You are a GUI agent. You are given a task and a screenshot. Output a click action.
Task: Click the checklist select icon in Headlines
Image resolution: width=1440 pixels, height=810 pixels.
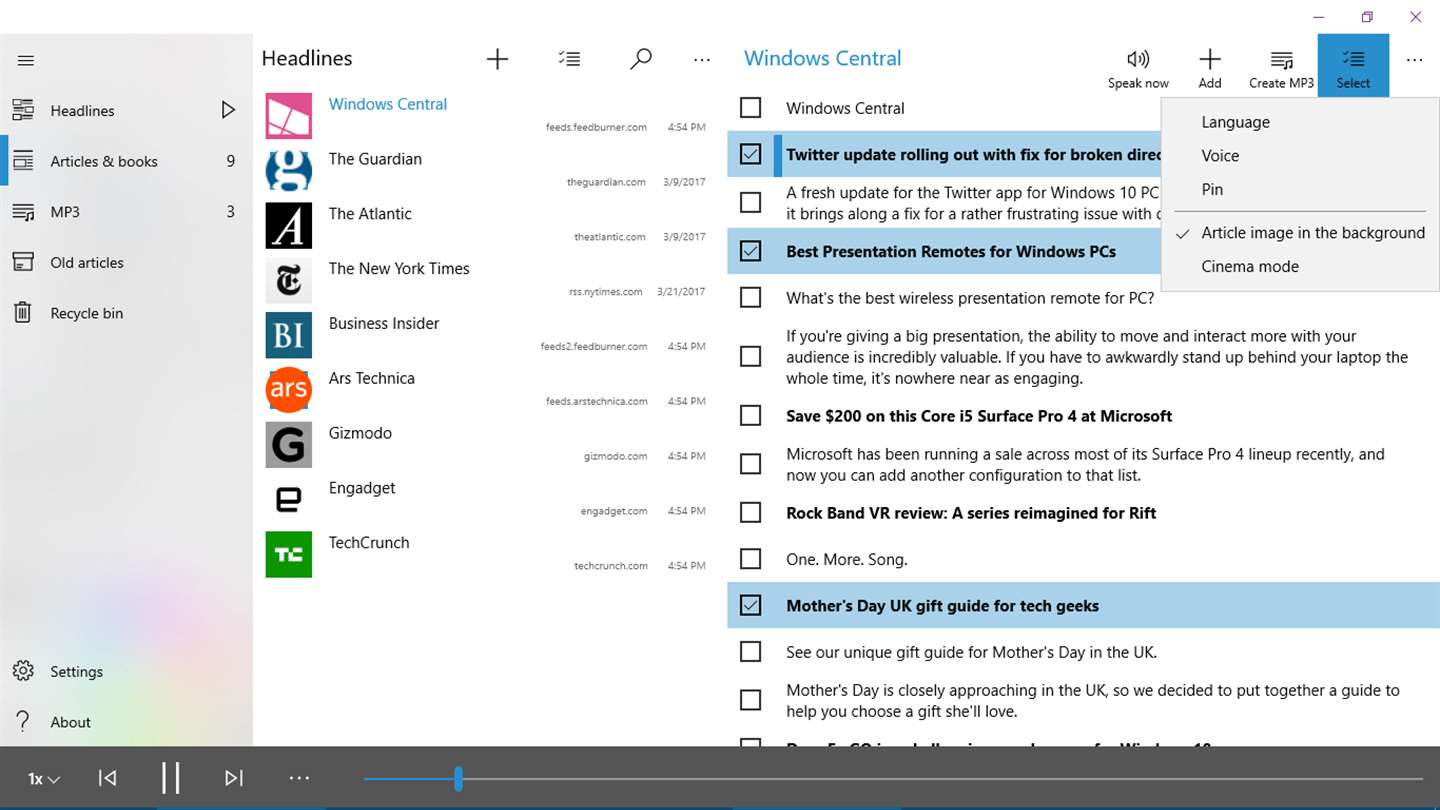[x=569, y=59]
